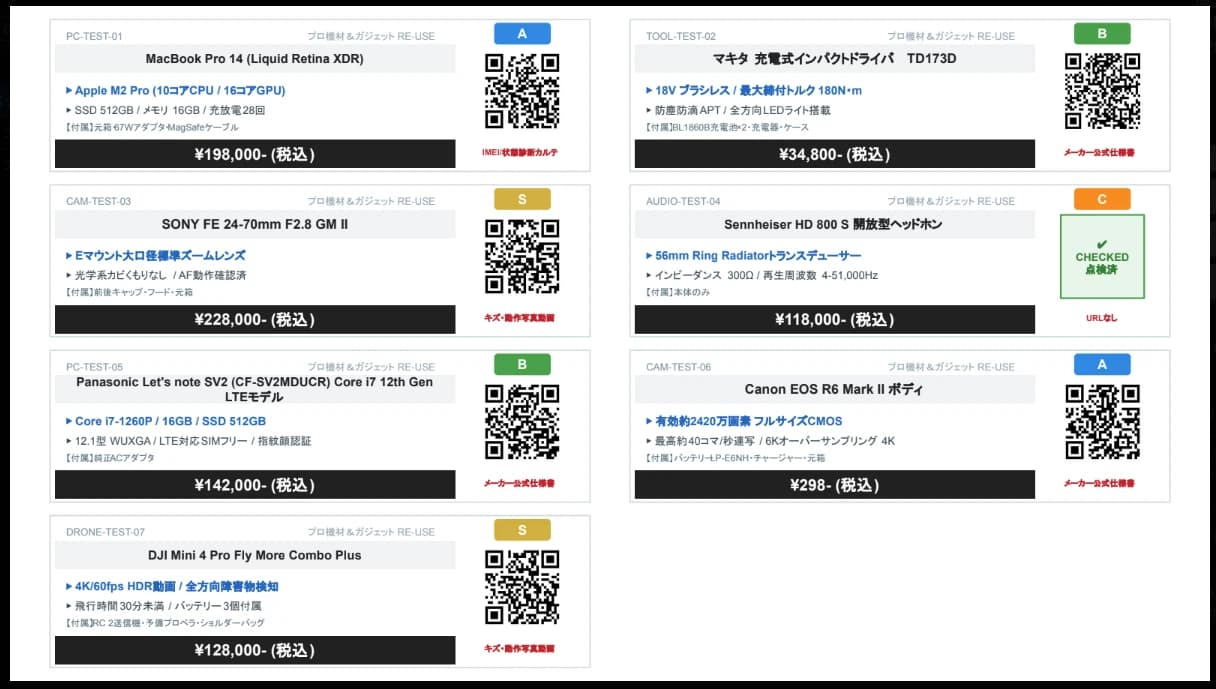Open キズ・動作写真動画 on the DJI Mini card
The height and width of the screenshot is (689, 1216).
(519, 648)
